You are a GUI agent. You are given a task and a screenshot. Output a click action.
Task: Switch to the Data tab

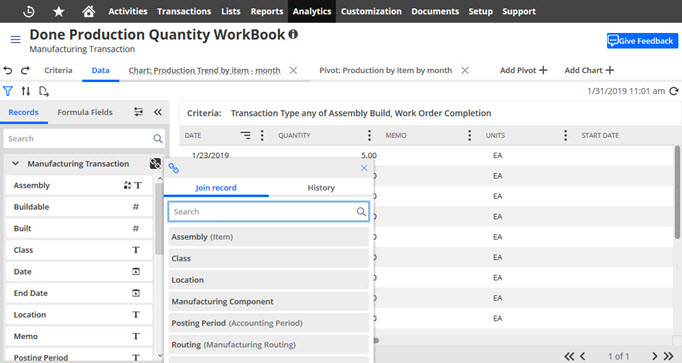[x=100, y=70]
